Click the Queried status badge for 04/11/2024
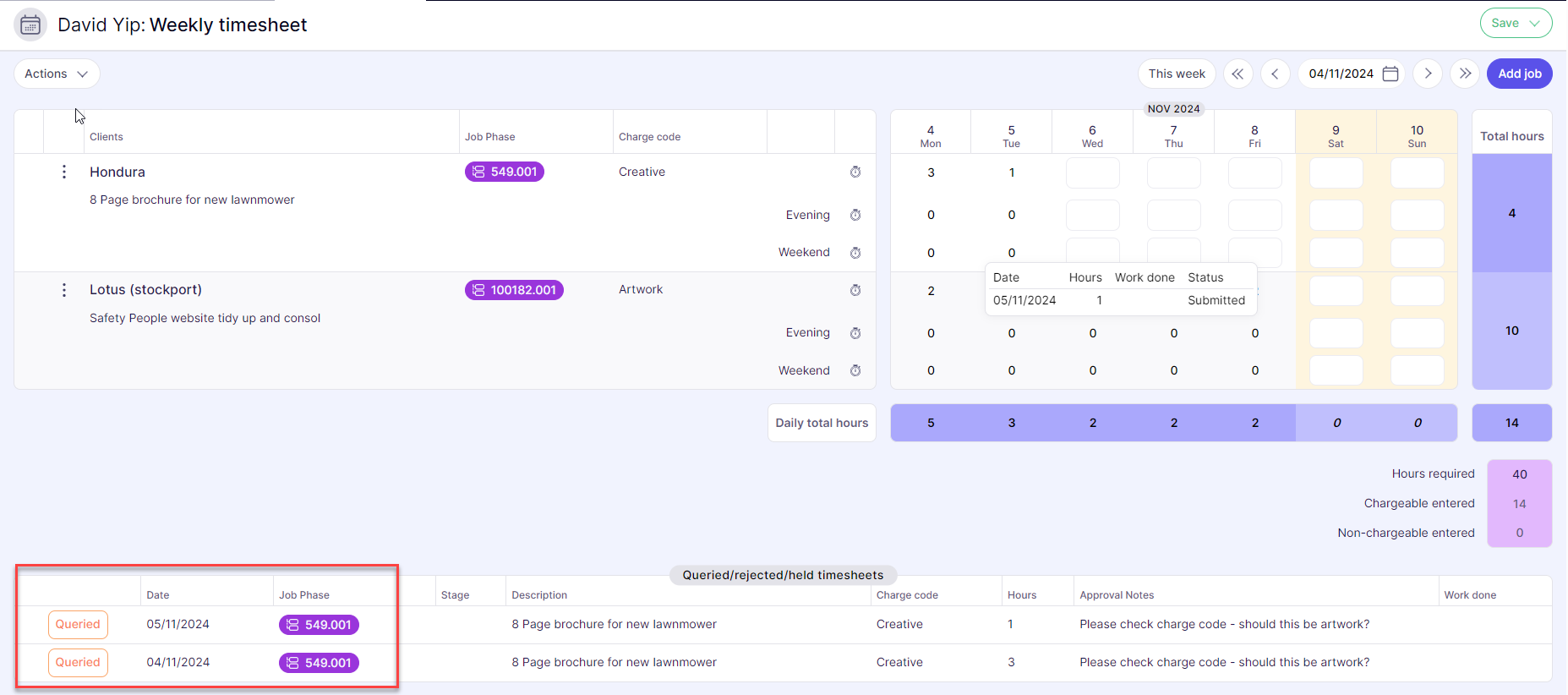The height and width of the screenshot is (695, 1568). coord(78,663)
